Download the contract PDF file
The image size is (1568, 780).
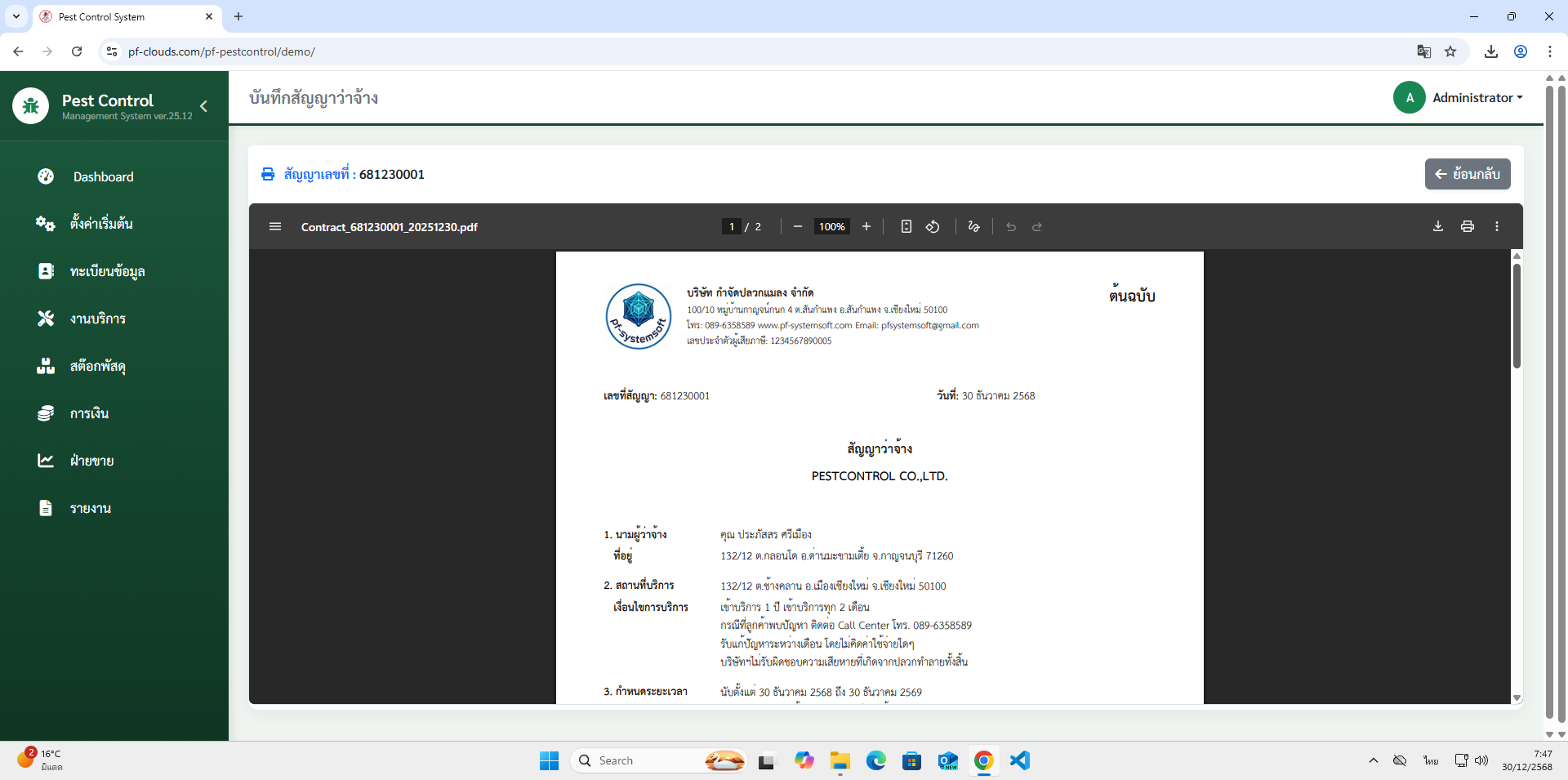coord(1438,226)
